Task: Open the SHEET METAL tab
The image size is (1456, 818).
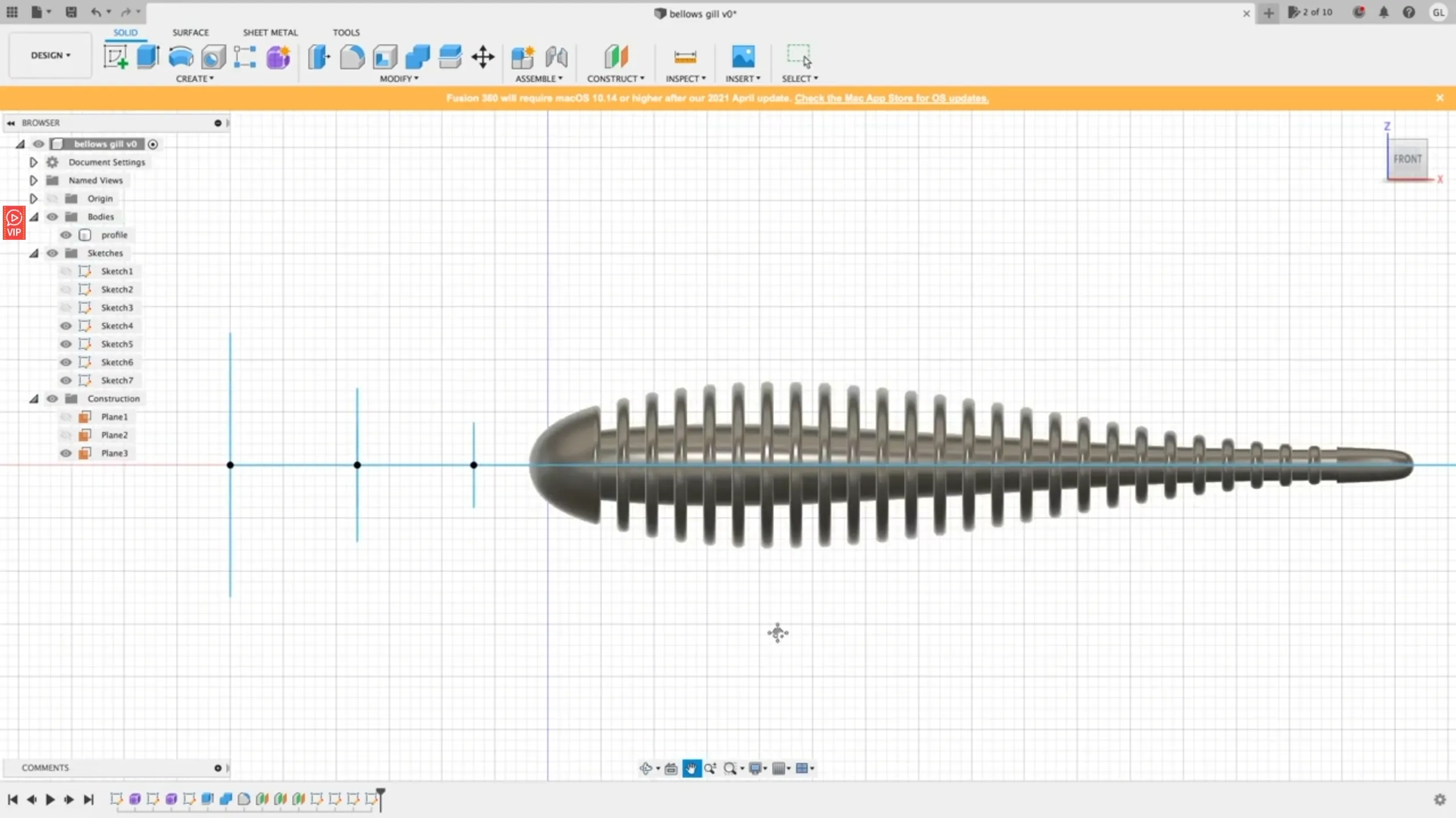Action: (270, 32)
